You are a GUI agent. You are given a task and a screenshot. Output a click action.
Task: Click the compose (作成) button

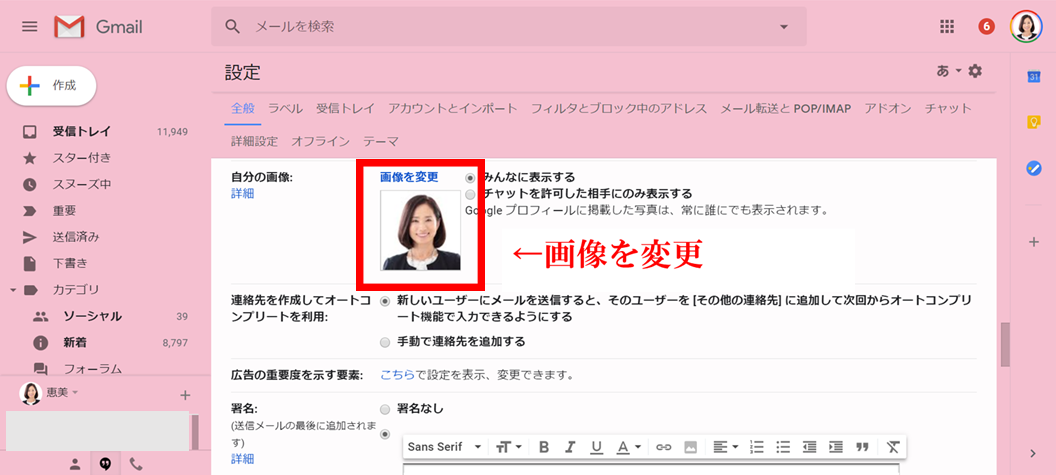click(x=51, y=86)
